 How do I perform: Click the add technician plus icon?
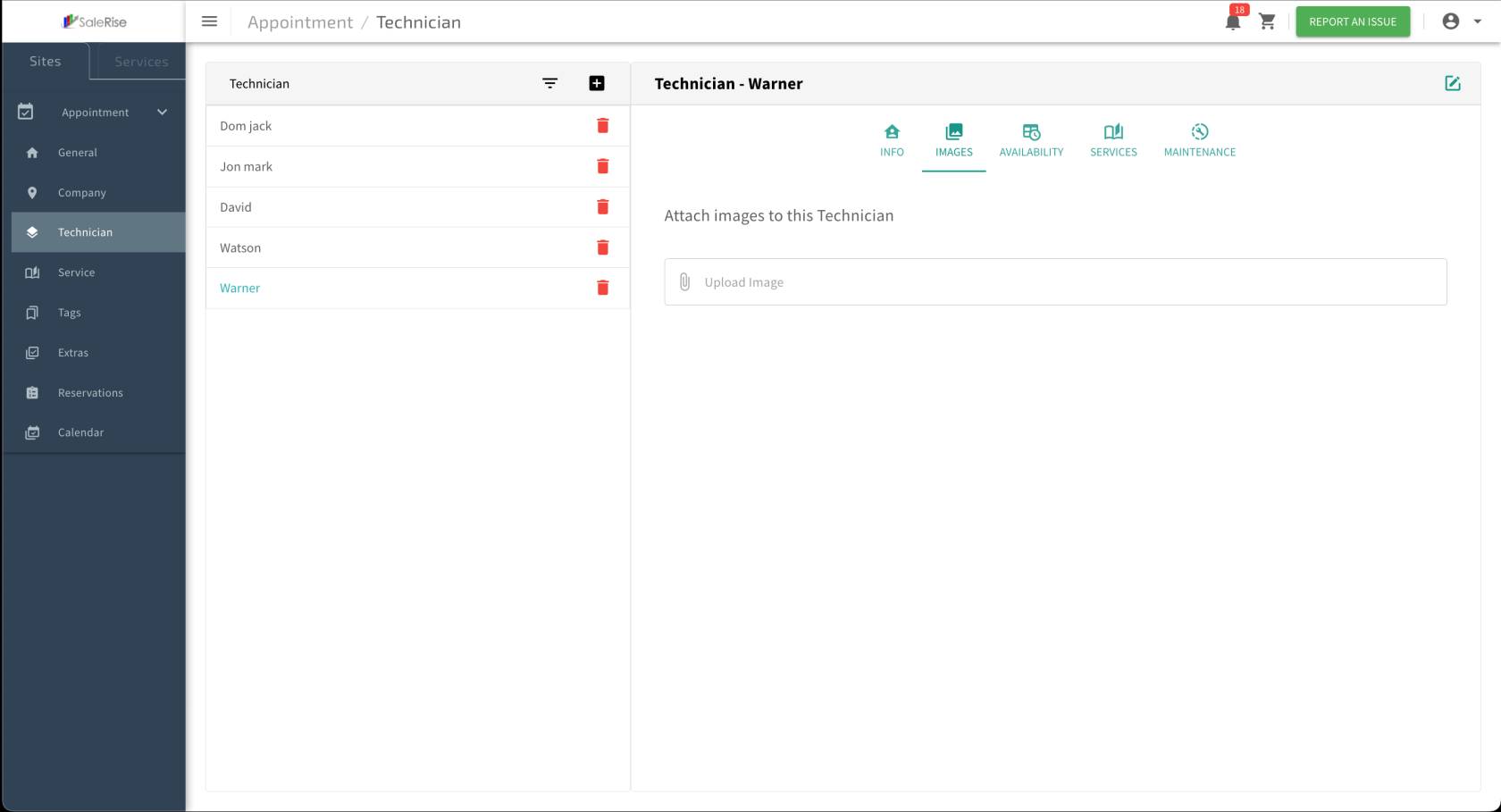[597, 83]
